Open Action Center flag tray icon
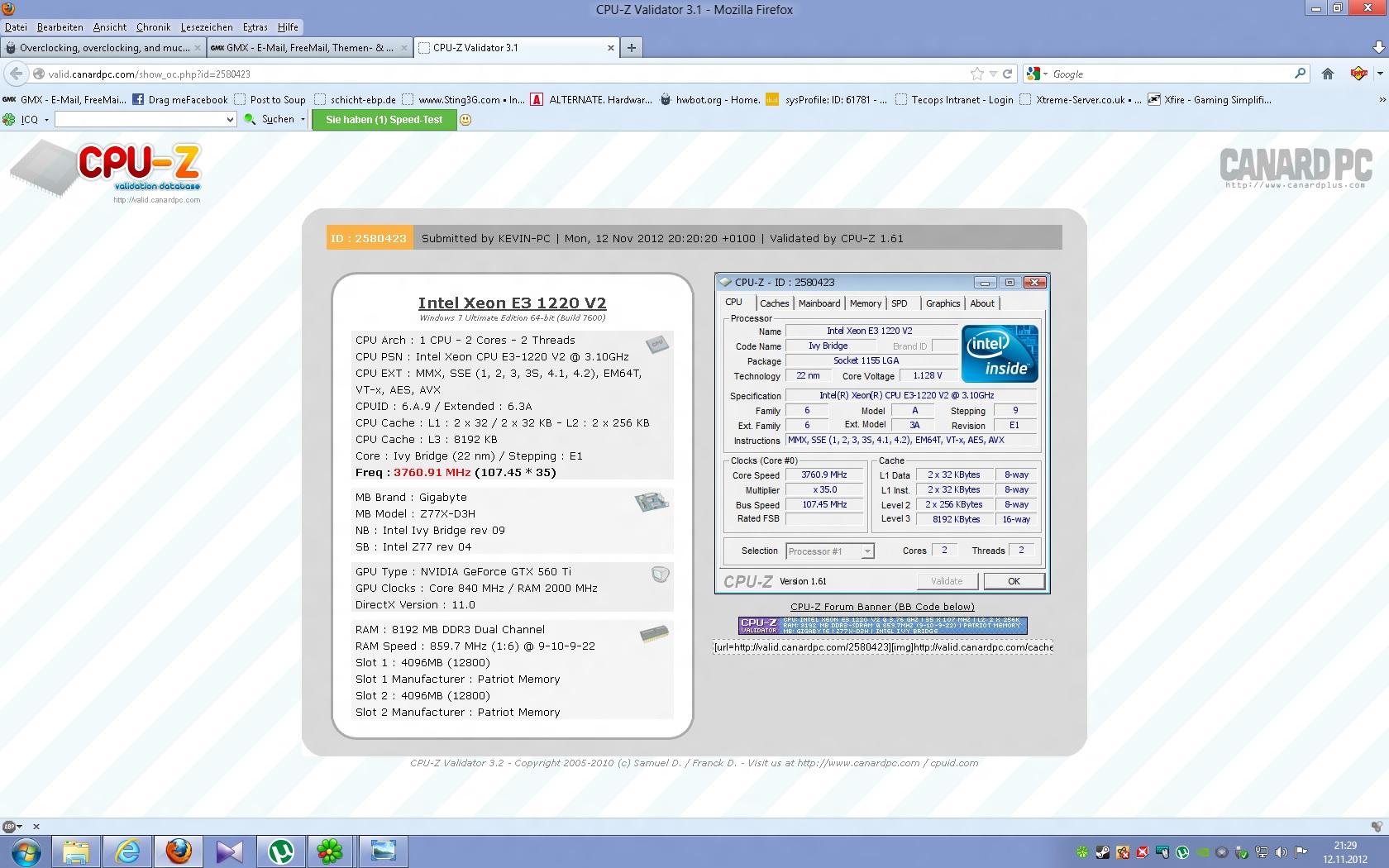Viewport: 1389px width, 868px height. tap(1301, 851)
